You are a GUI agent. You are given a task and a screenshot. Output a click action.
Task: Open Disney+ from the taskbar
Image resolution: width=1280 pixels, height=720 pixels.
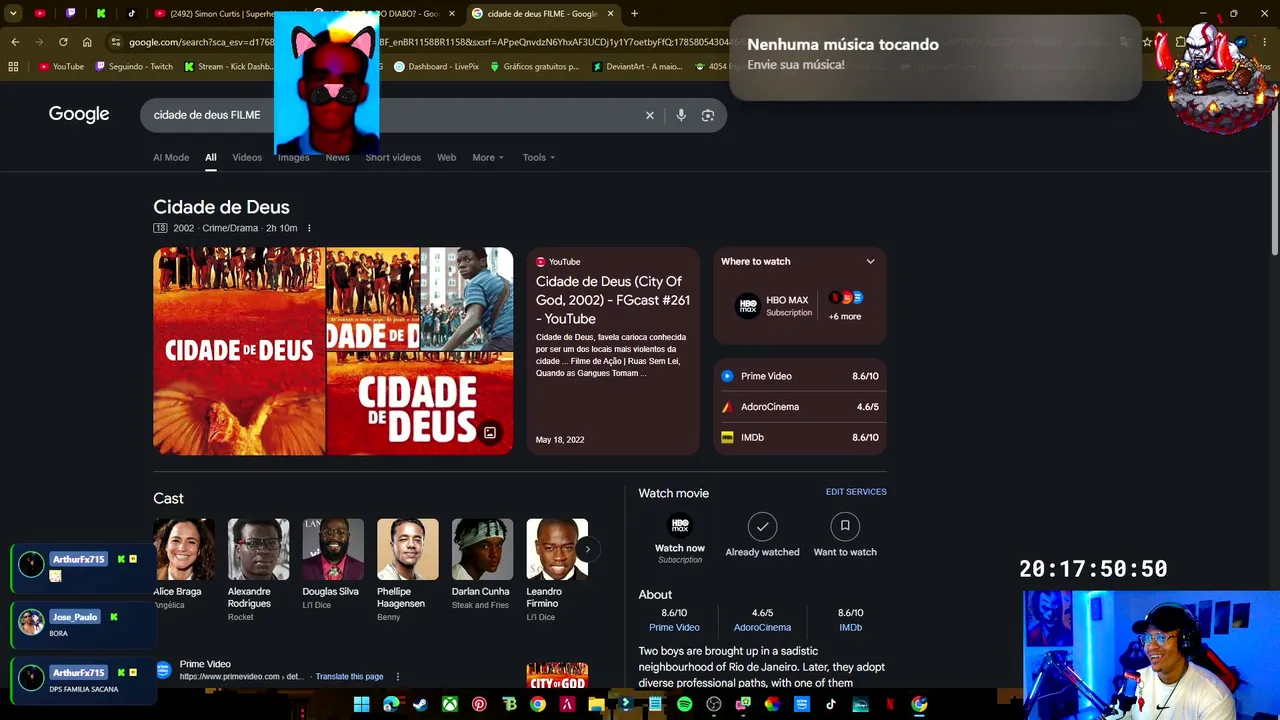(x=860, y=704)
